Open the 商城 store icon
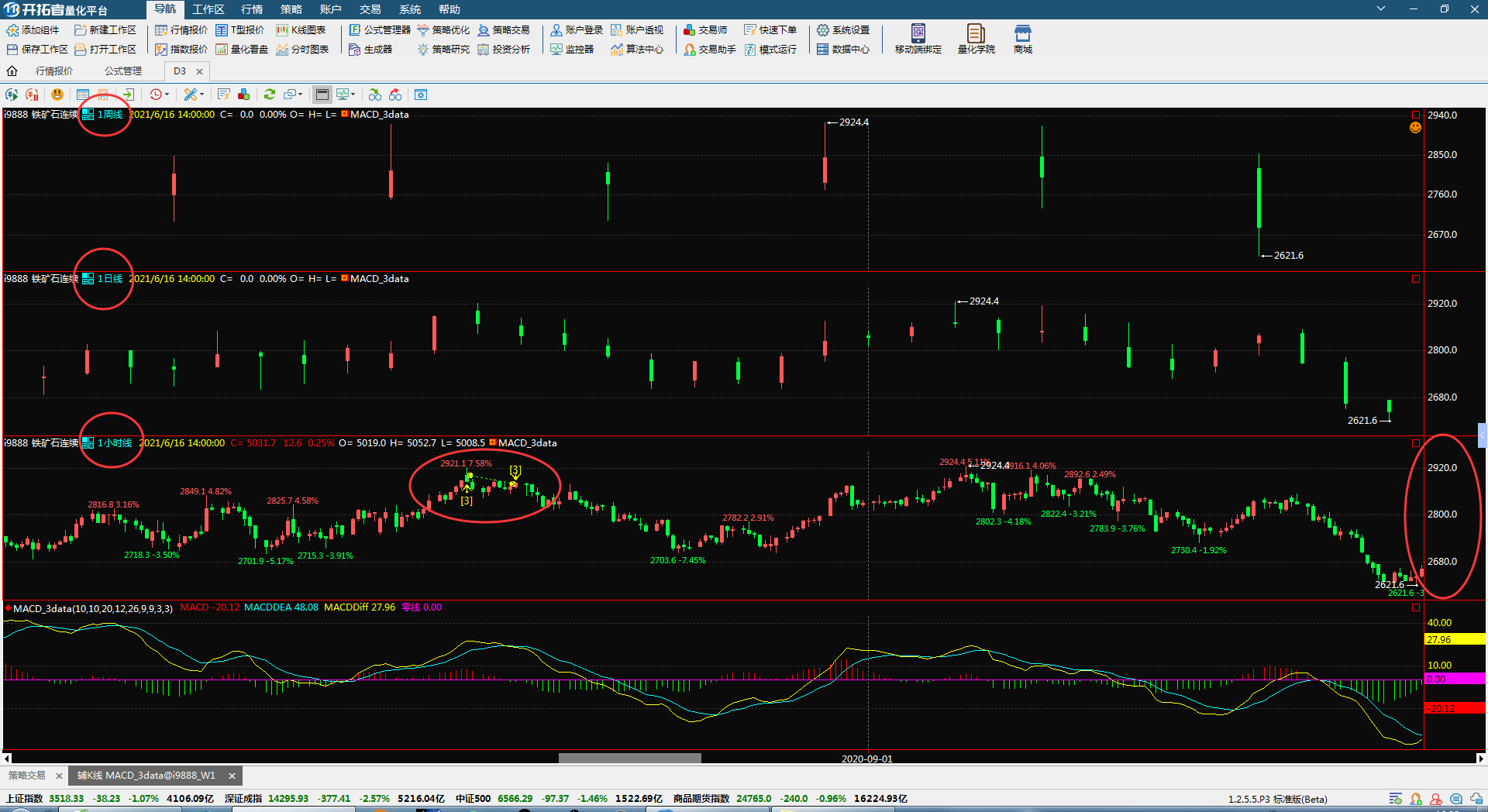 pyautogui.click(x=1022, y=39)
